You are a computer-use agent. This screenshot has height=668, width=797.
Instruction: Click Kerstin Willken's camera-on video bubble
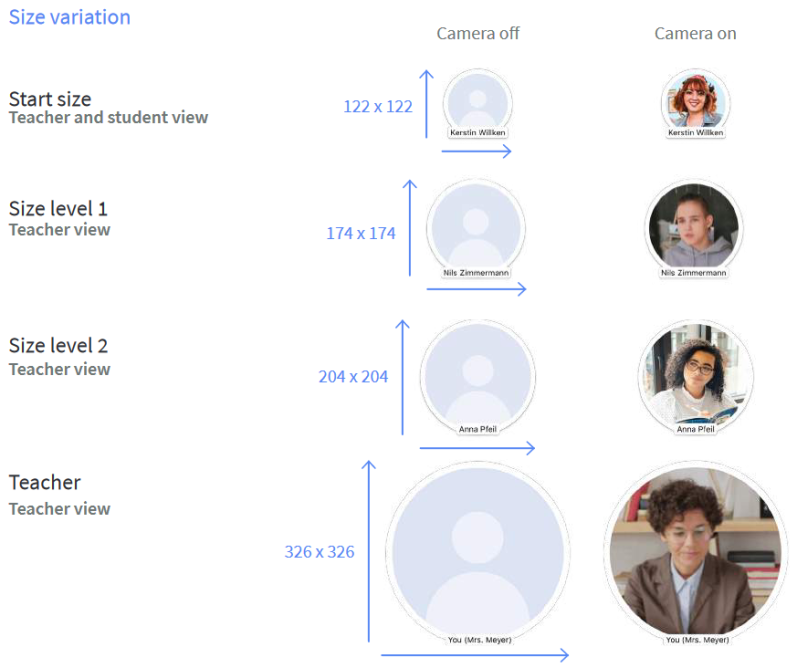pos(695,103)
